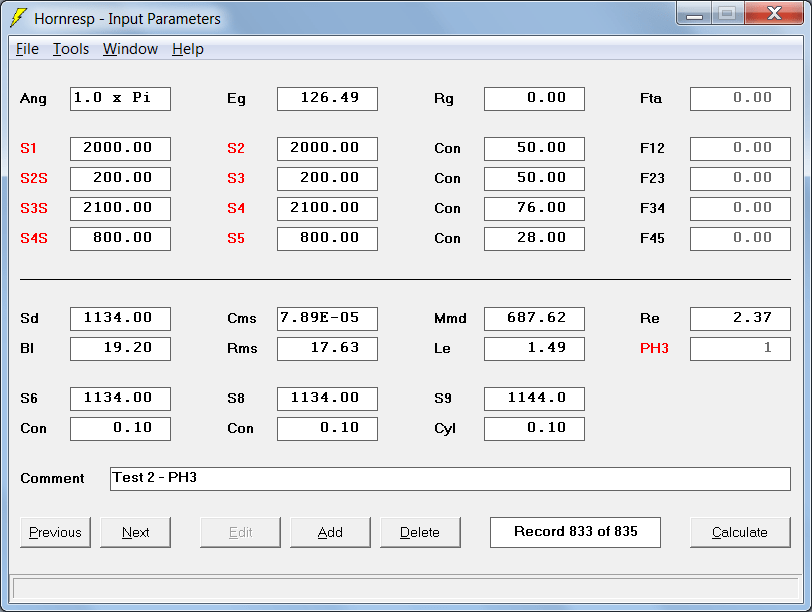The height and width of the screenshot is (612, 812).
Task: Click the S2S field with 200.00
Action: tap(120, 179)
